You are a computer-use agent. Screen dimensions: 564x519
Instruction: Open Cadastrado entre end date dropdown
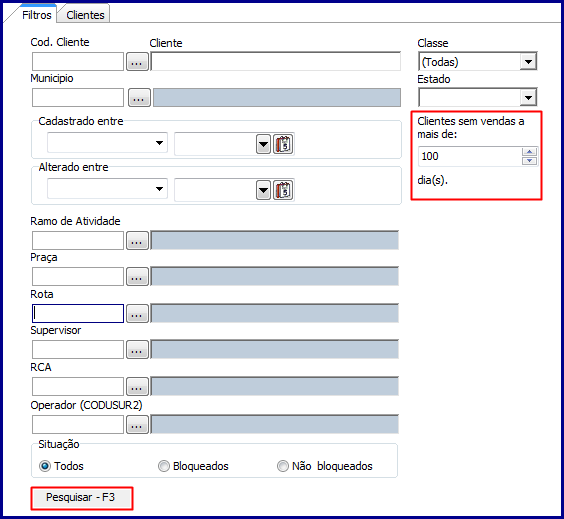point(264,144)
